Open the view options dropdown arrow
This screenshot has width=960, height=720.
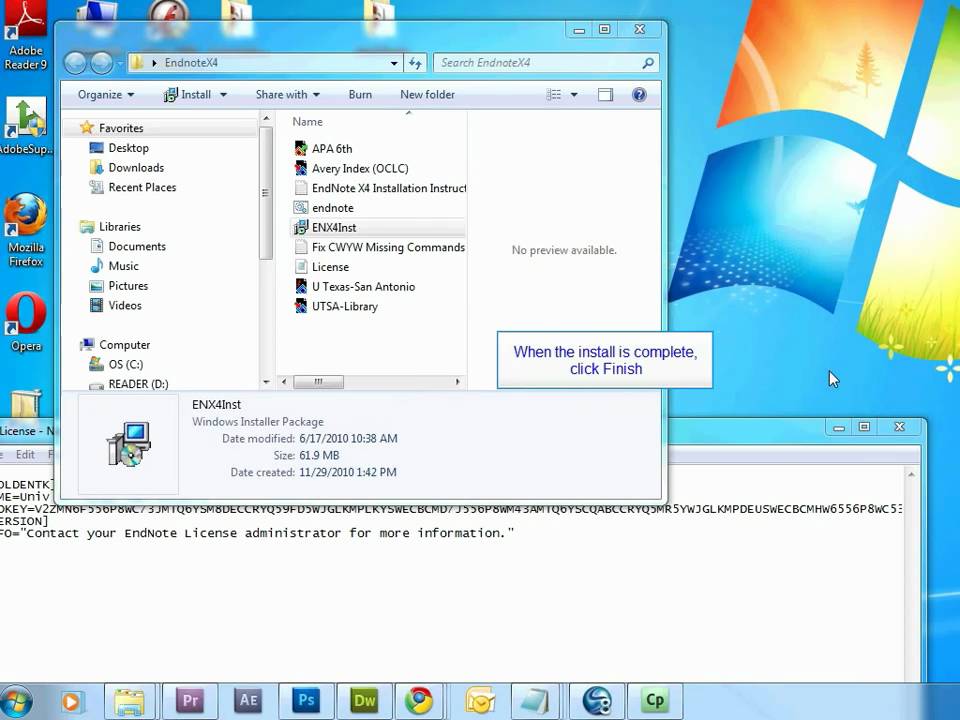coord(574,95)
